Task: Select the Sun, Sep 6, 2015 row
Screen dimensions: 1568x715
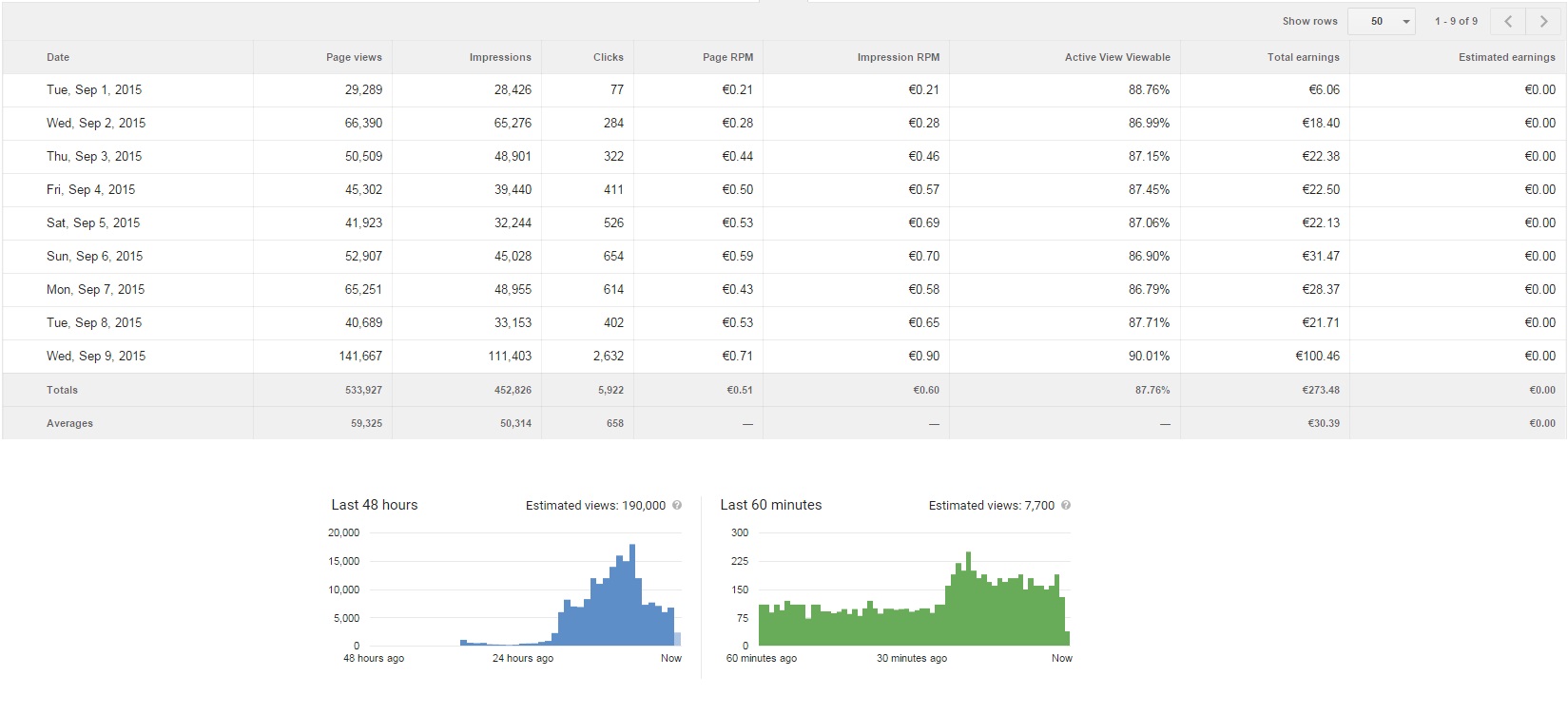Action: point(94,256)
